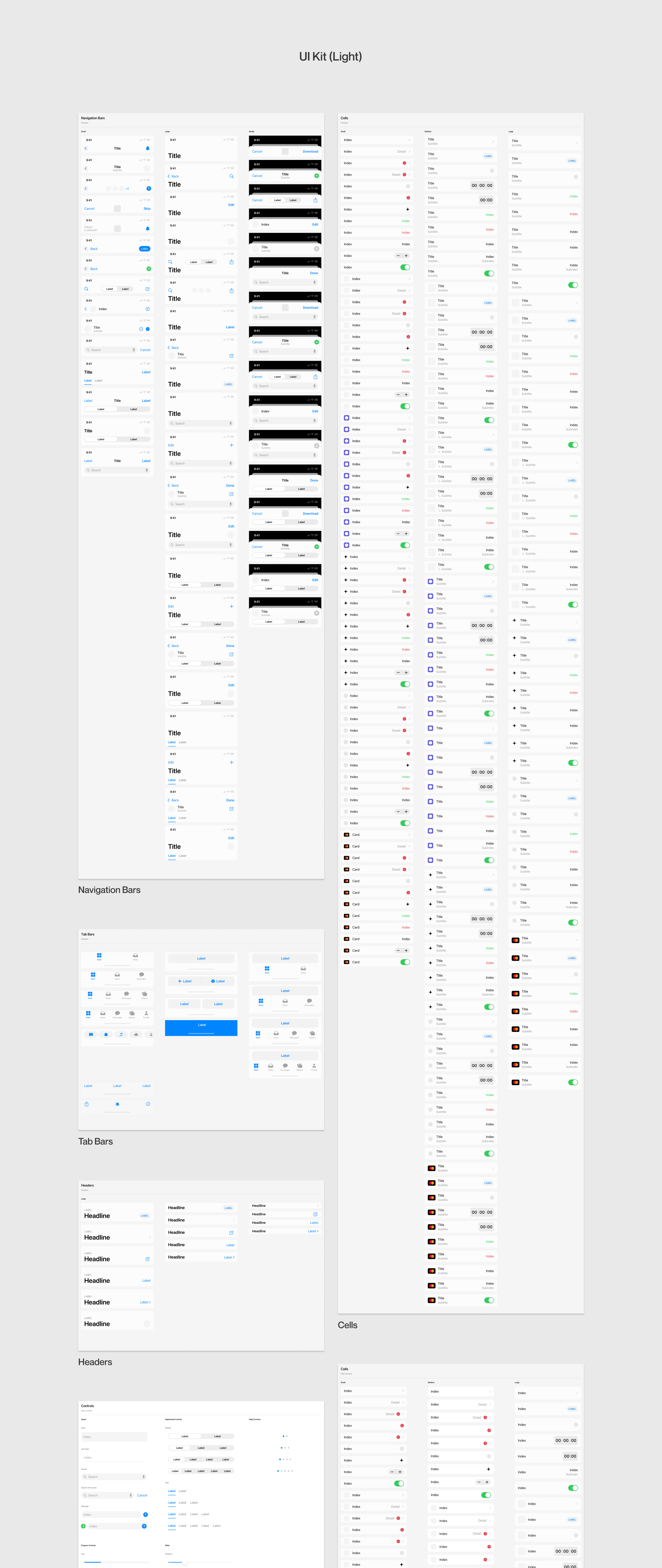Toggle switch in sparkle-icon Index row

point(405,684)
